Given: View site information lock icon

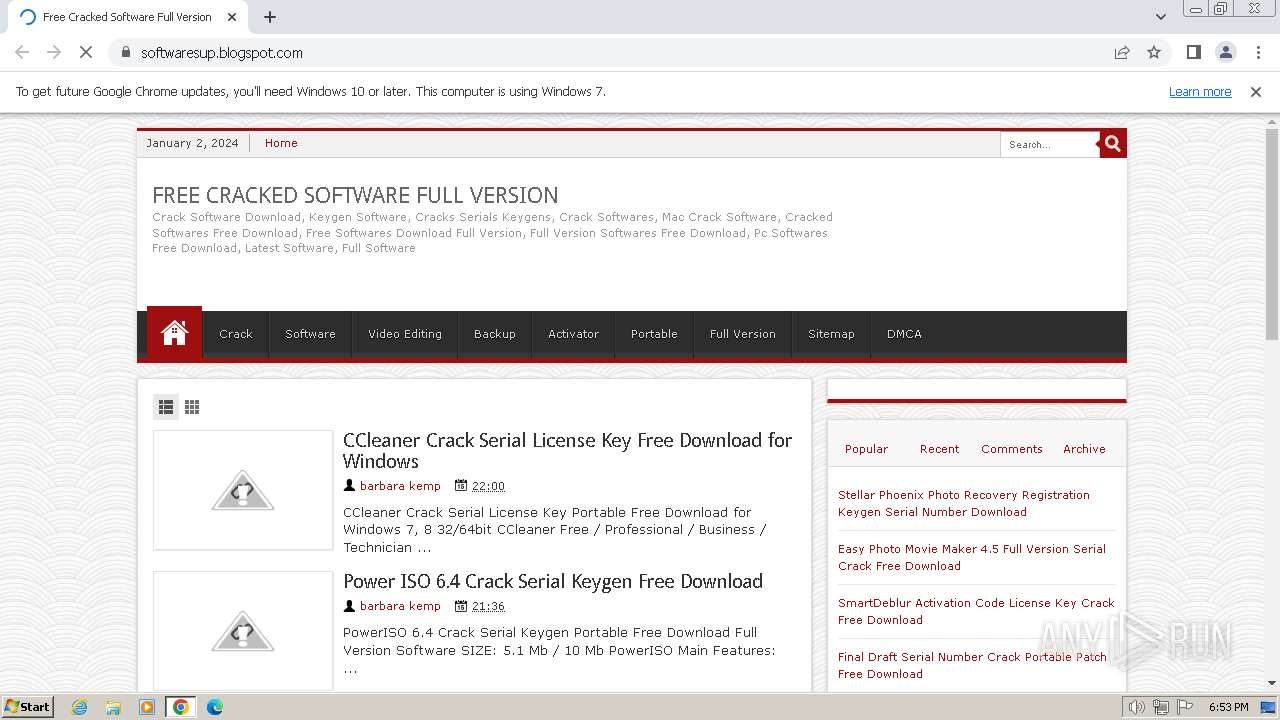Looking at the screenshot, I should [126, 52].
